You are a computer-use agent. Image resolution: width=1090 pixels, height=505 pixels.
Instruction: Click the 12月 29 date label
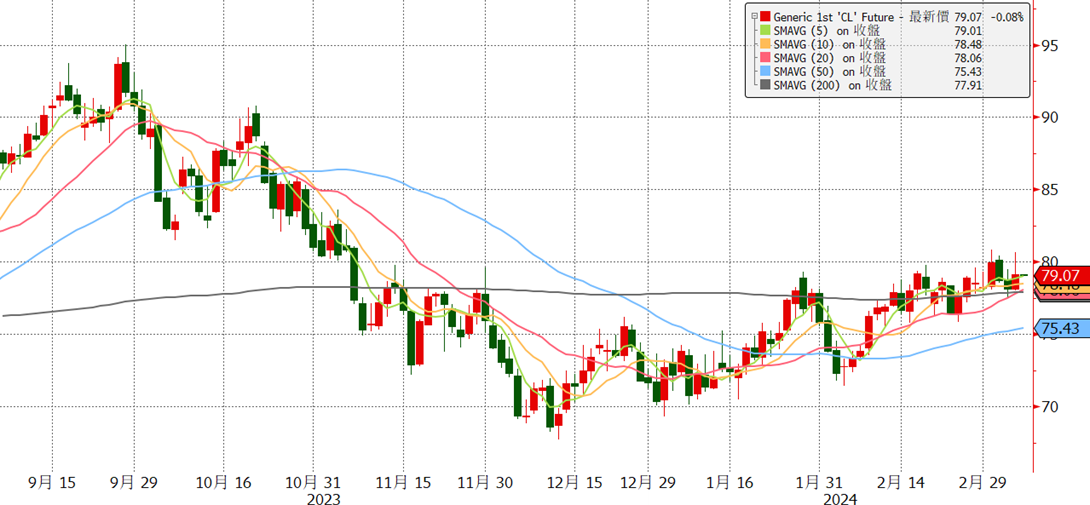(x=648, y=481)
